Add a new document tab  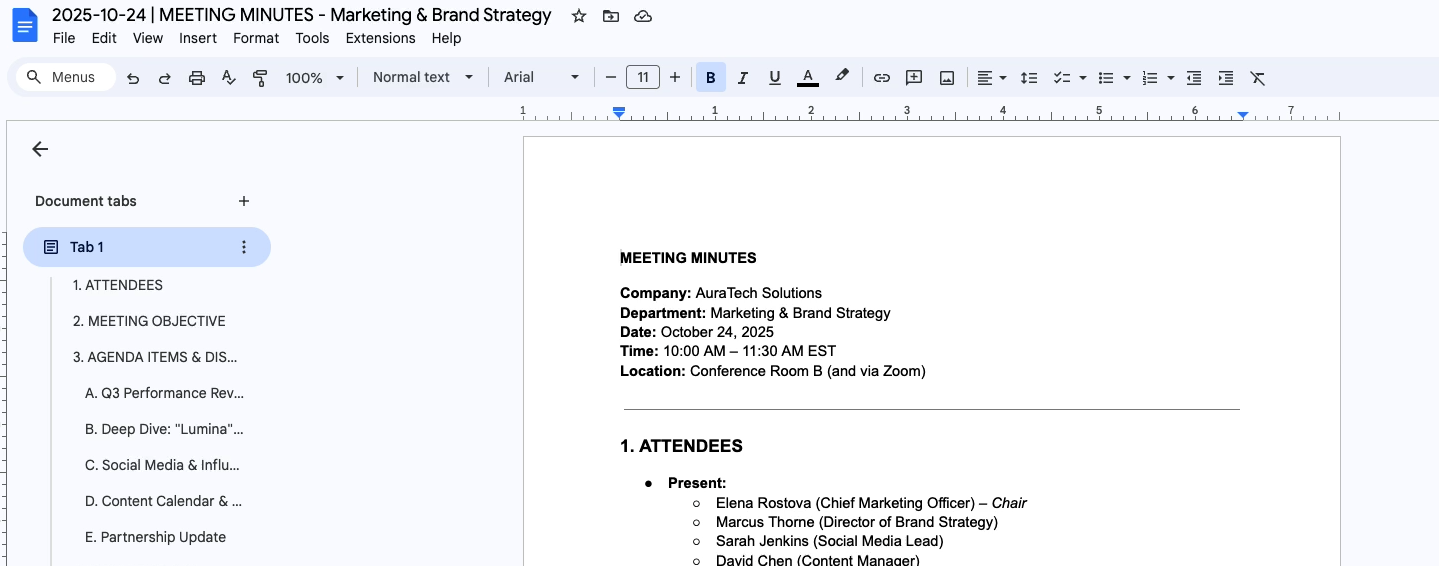coord(244,201)
